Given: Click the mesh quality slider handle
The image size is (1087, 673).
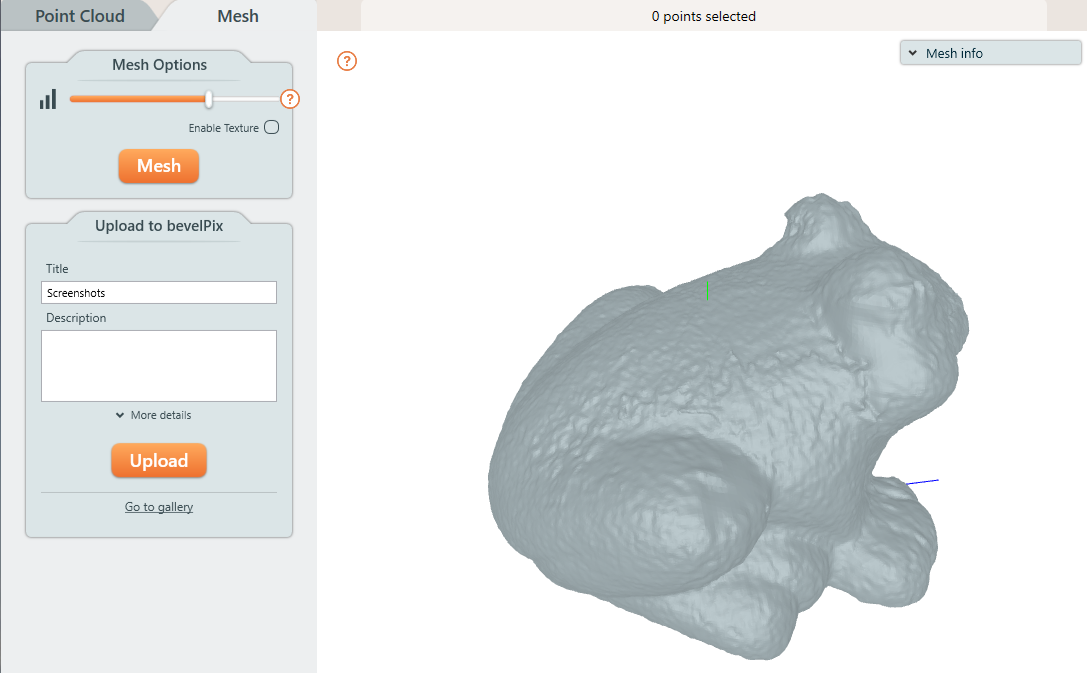Looking at the screenshot, I should coord(209,99).
